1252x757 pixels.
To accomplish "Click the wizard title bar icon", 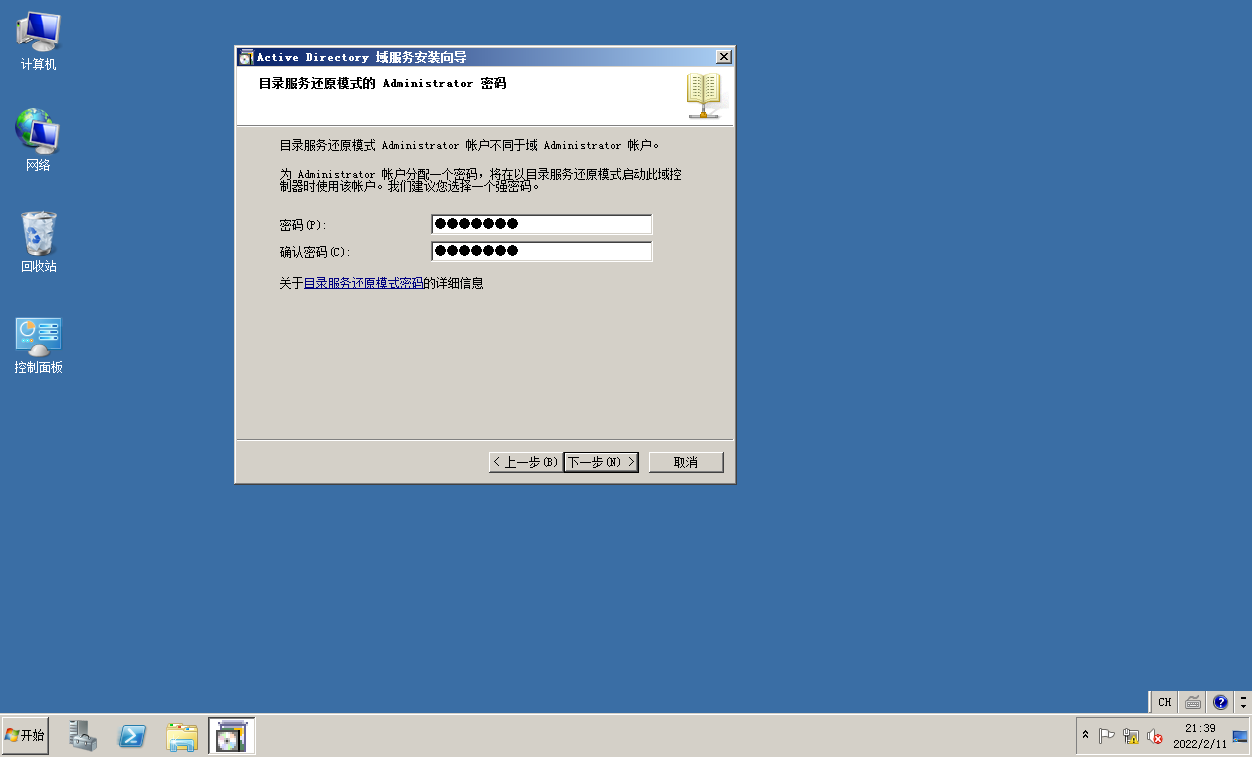I will (x=246, y=57).
